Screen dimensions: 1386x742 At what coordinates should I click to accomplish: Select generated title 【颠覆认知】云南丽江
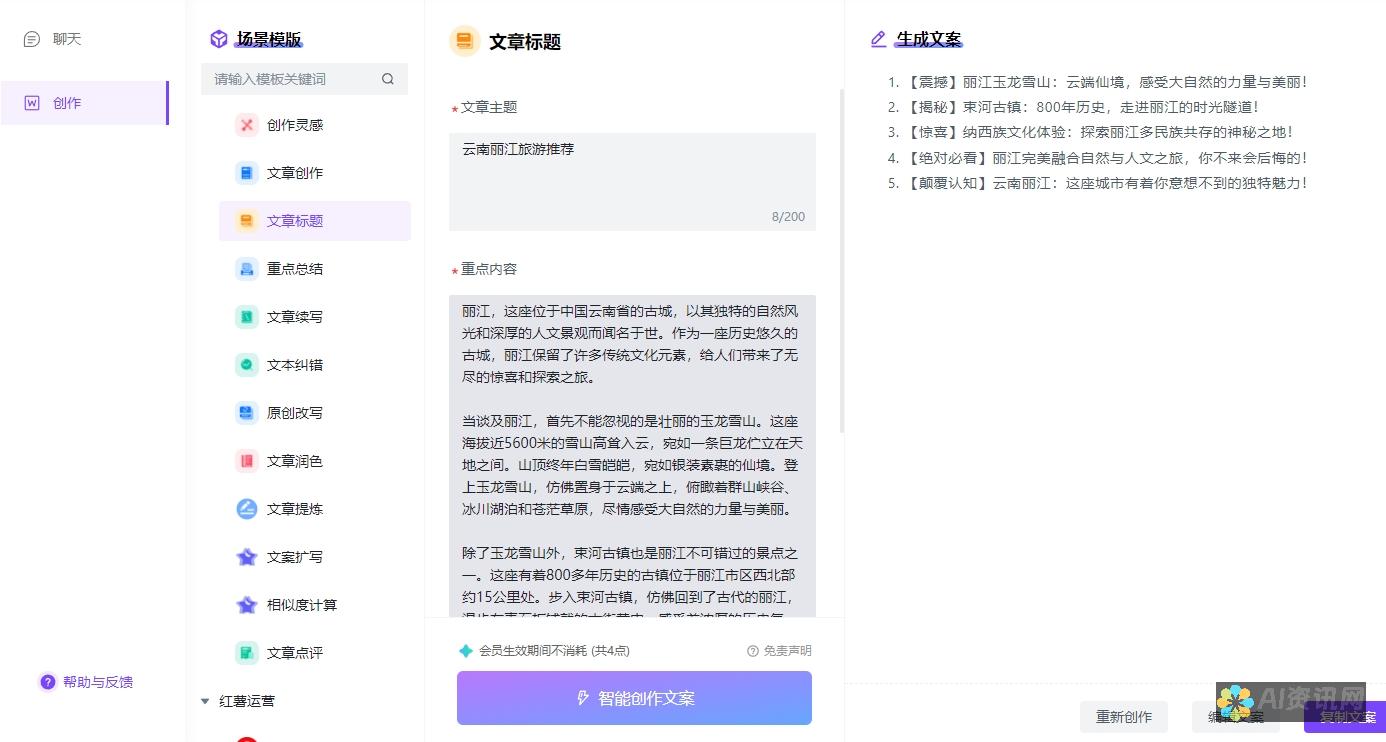pos(1106,183)
